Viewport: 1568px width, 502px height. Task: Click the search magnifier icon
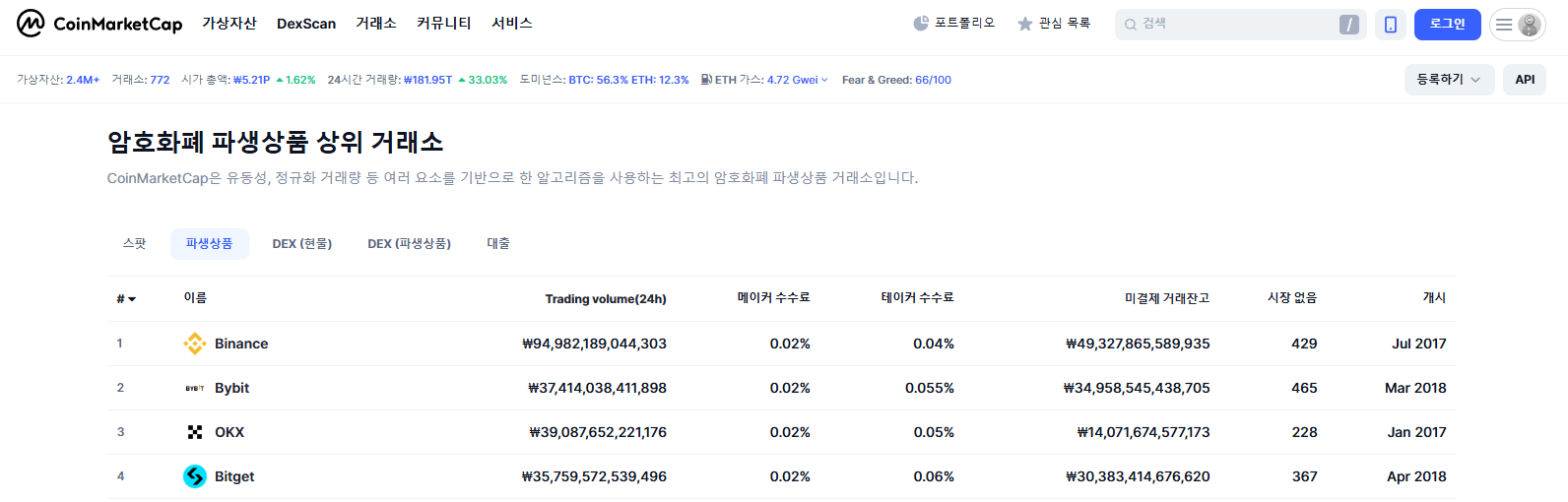pyautogui.click(x=1131, y=25)
